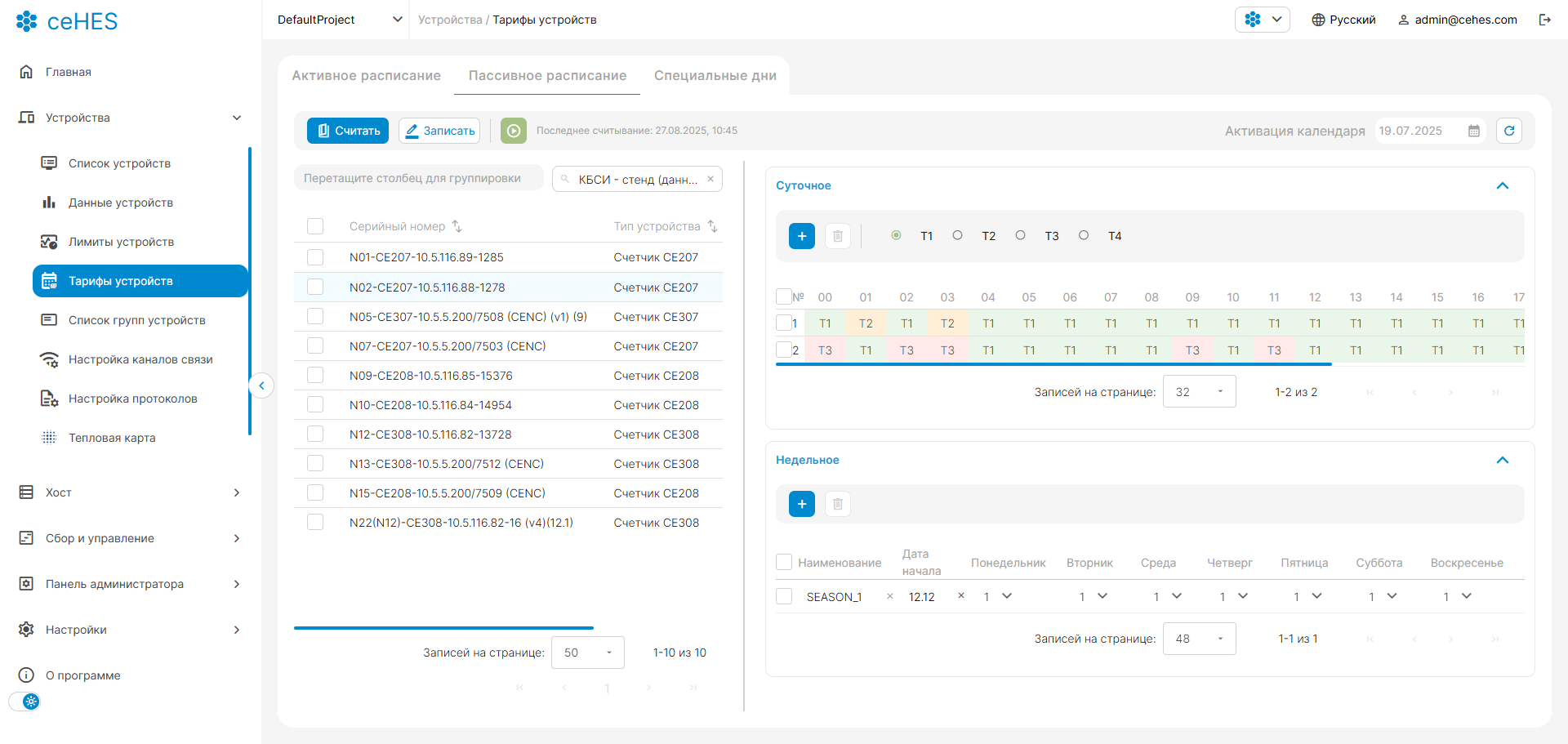
Task: Add a new daily schedule row
Action: (x=801, y=236)
